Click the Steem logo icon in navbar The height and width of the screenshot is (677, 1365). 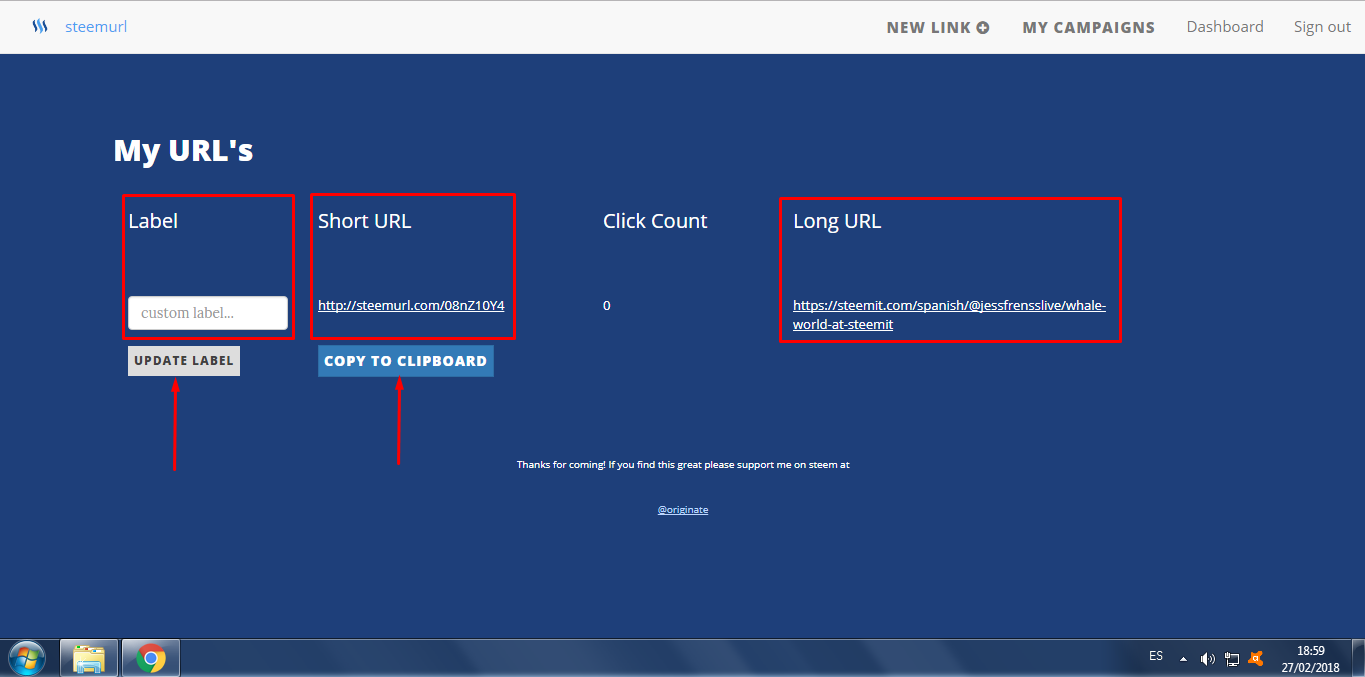[40, 27]
